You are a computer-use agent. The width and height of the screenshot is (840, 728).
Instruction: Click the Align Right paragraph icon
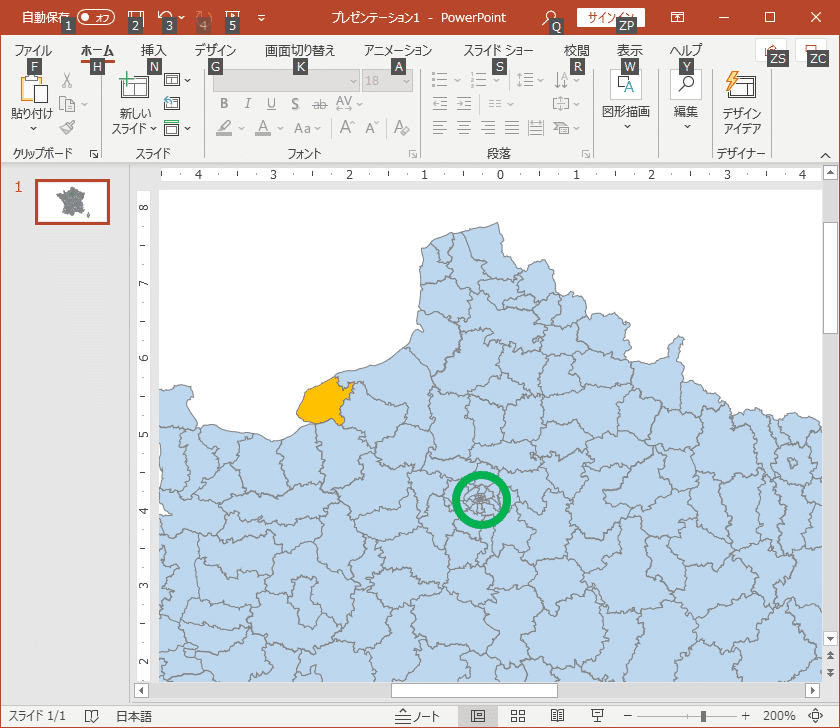pyautogui.click(x=488, y=128)
